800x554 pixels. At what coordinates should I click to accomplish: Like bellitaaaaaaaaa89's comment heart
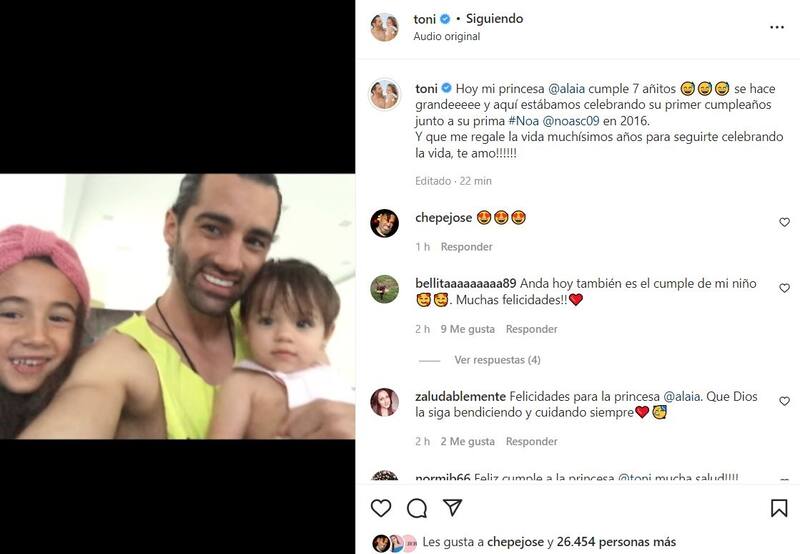(x=784, y=288)
